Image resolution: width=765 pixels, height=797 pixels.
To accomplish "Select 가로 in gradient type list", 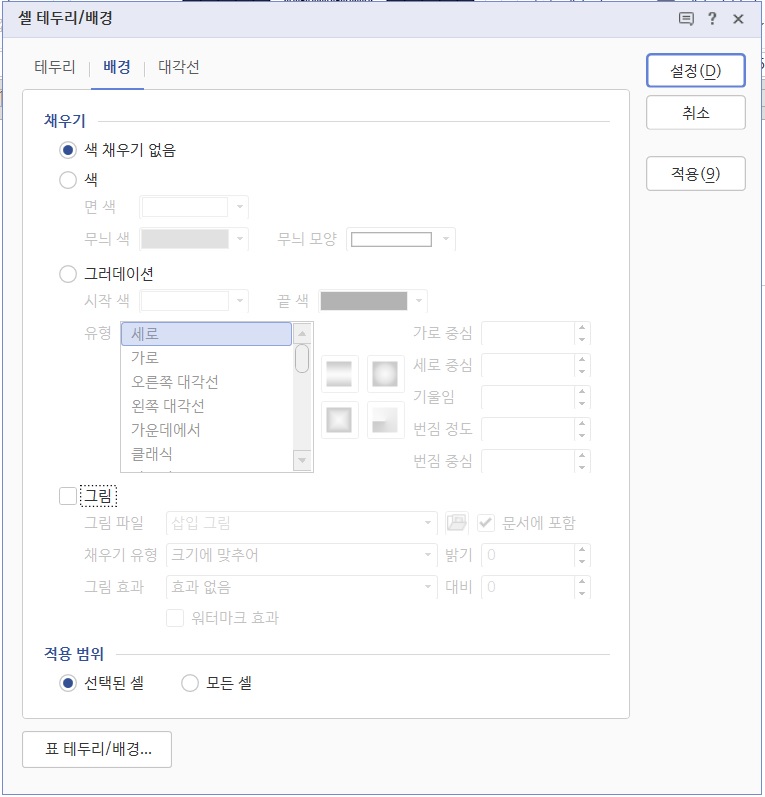I will click(206, 358).
